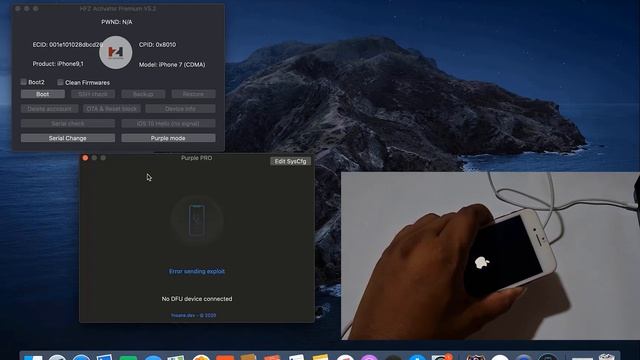
Task: Open the Trash in the Dock
Action: 607,356
